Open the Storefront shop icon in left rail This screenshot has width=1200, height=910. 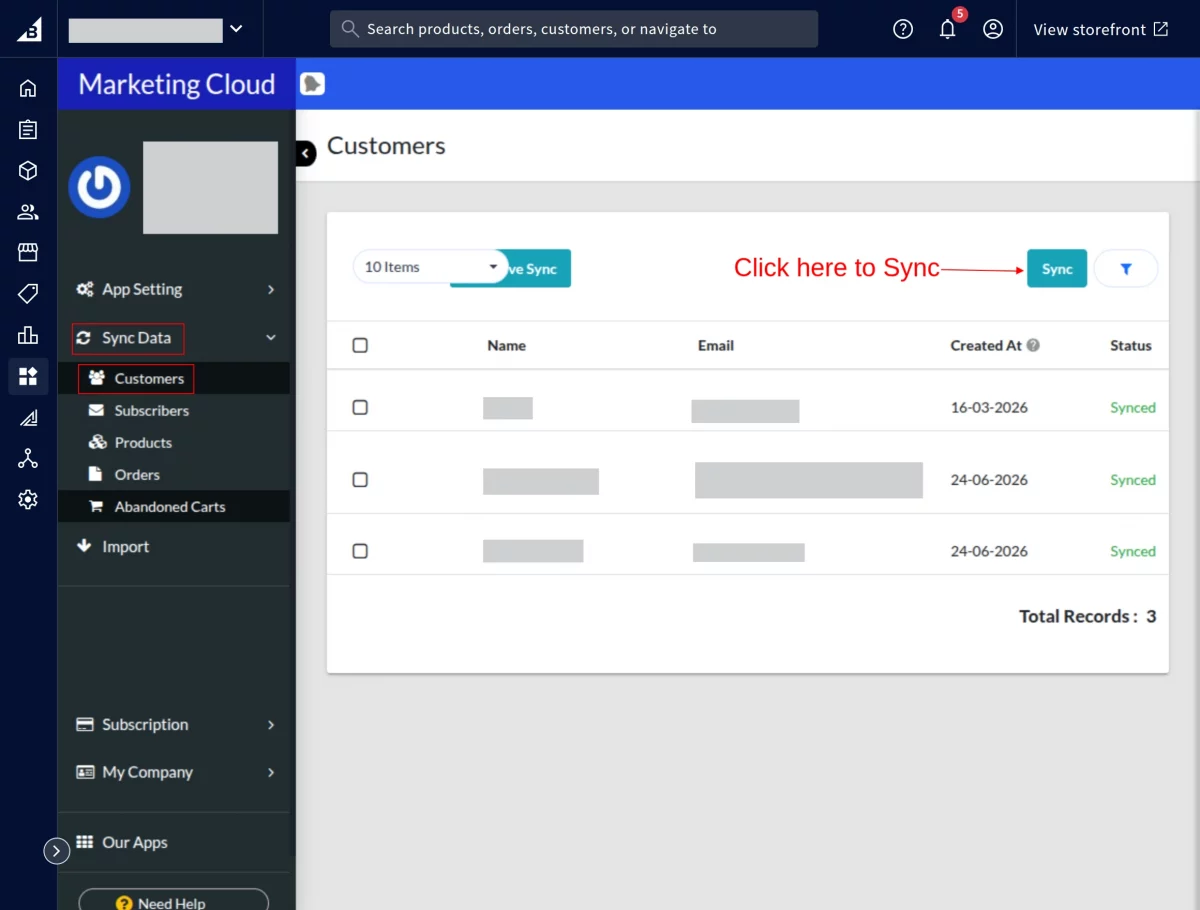point(28,252)
